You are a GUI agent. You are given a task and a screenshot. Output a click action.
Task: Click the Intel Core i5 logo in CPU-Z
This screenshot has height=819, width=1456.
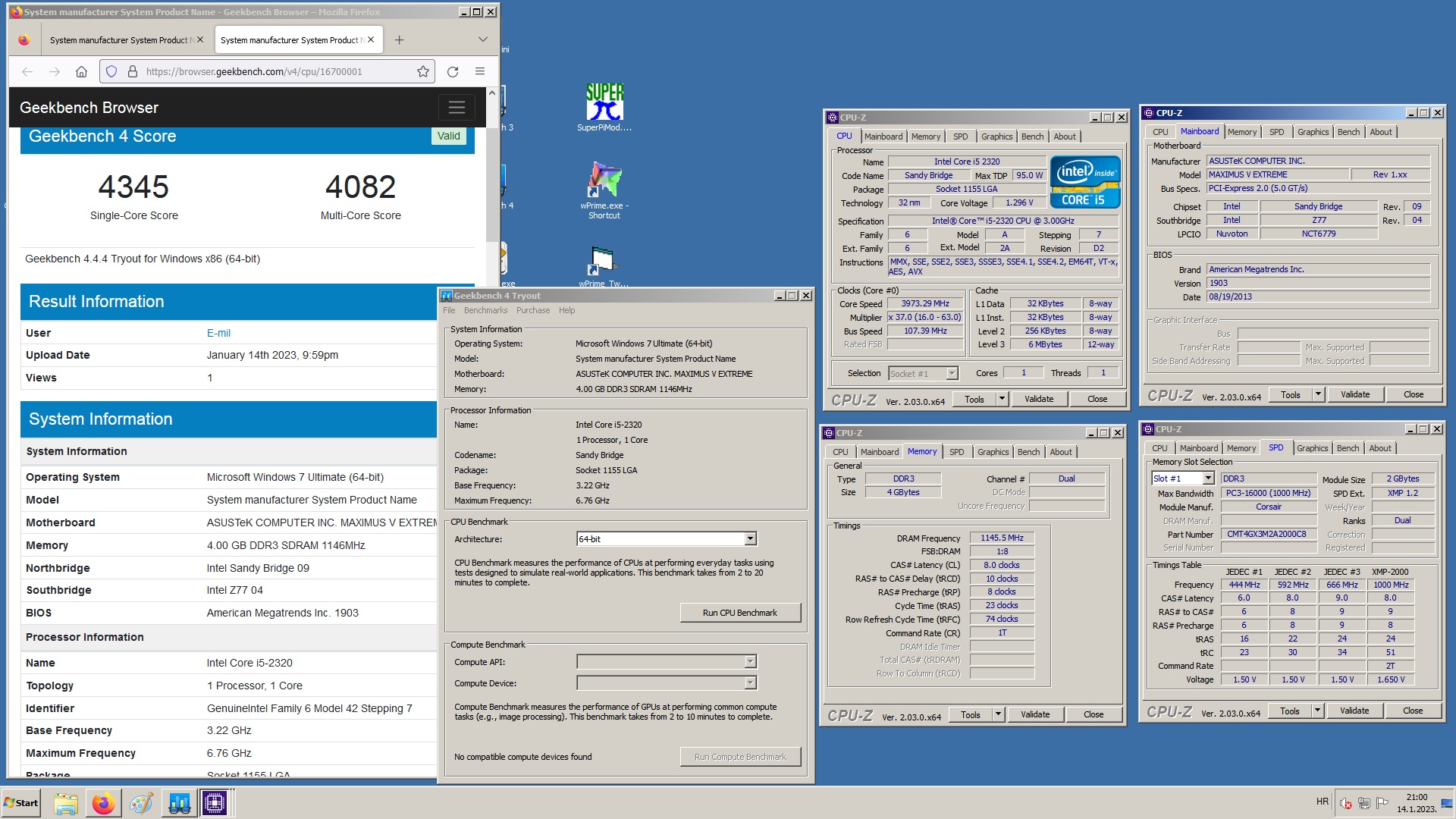tap(1085, 182)
